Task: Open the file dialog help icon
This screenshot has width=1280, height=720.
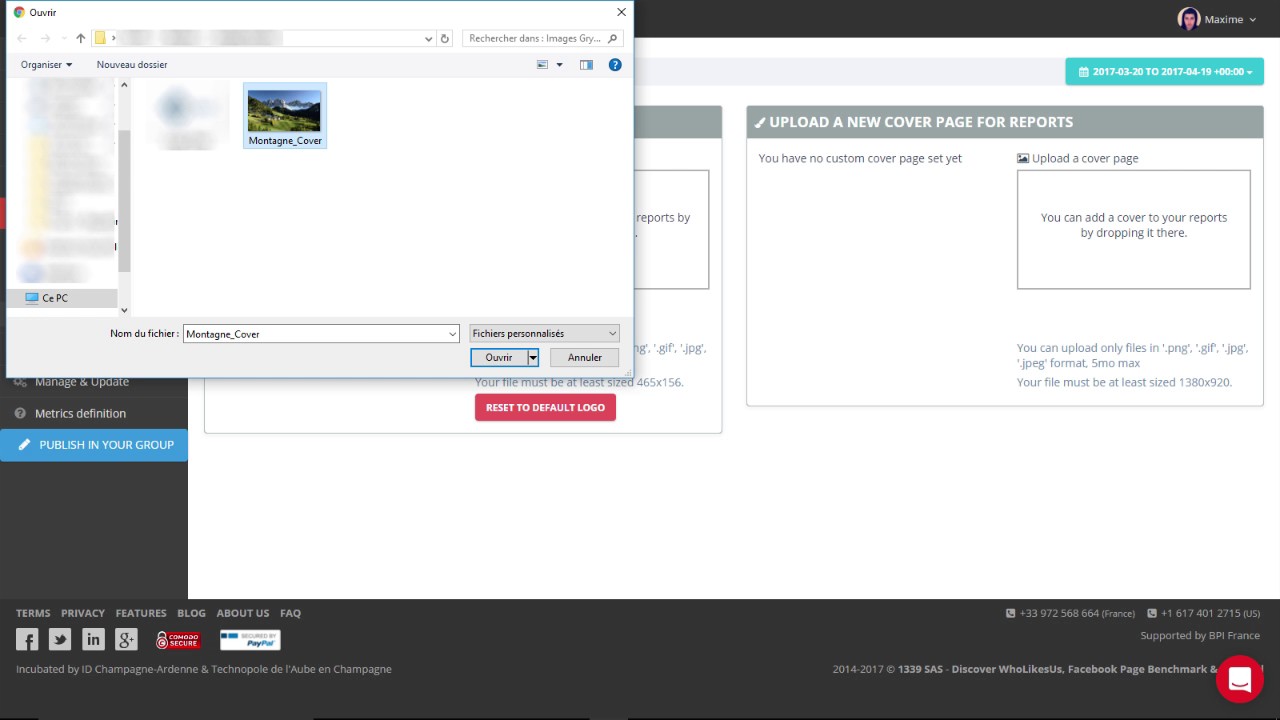Action: (615, 64)
